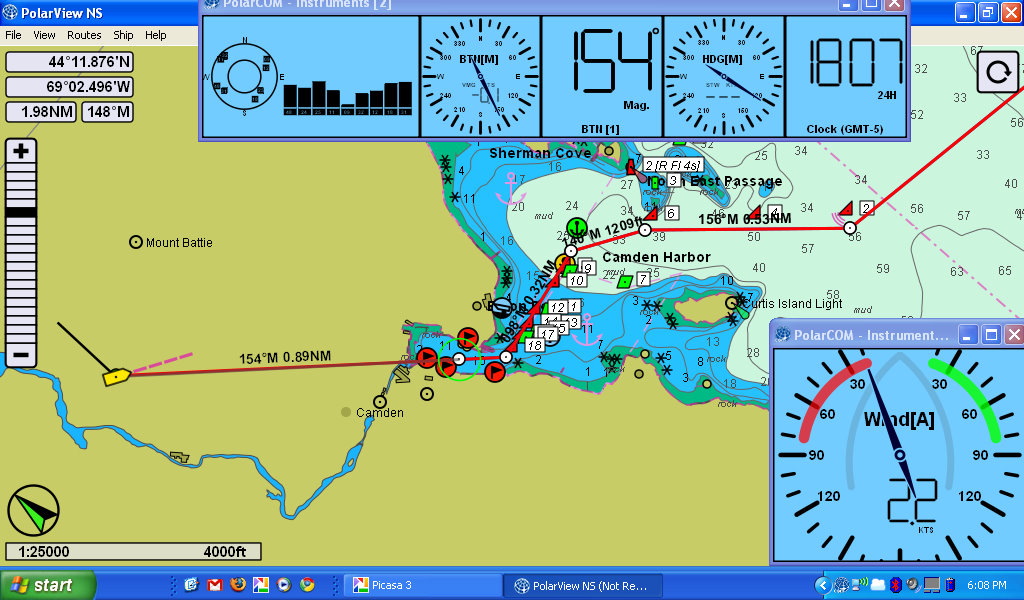Click the green buoy labeled 7
Screen dimensions: 1024x600
(x=625, y=281)
